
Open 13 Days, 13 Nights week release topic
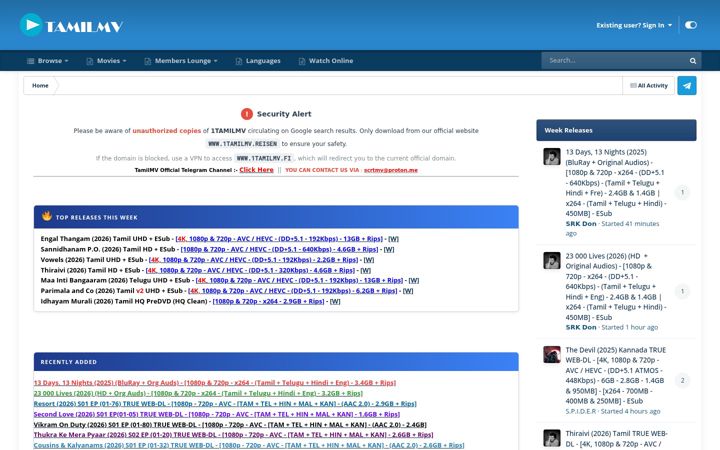[x=616, y=183]
